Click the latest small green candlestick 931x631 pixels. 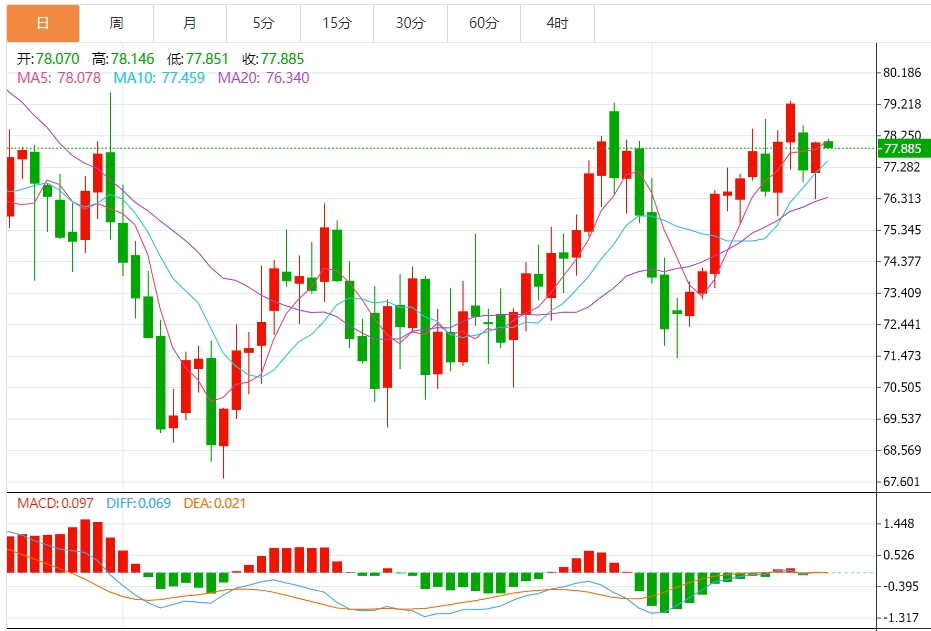tap(828, 144)
